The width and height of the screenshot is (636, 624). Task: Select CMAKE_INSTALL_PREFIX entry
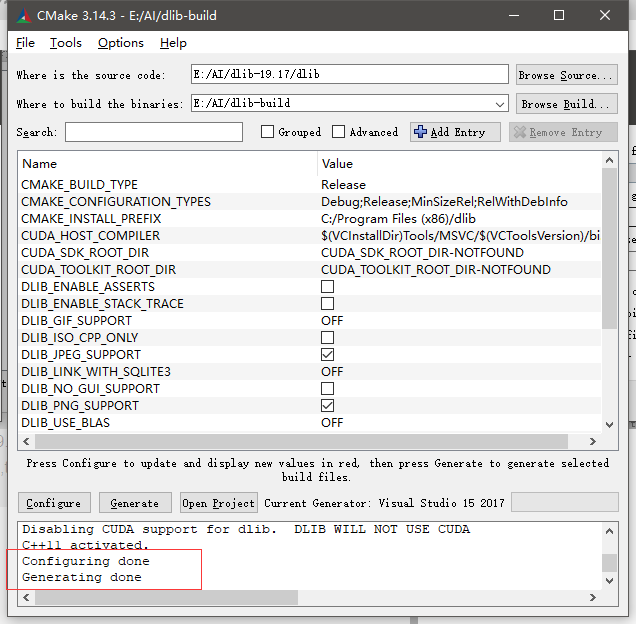pyautogui.click(x=91, y=219)
